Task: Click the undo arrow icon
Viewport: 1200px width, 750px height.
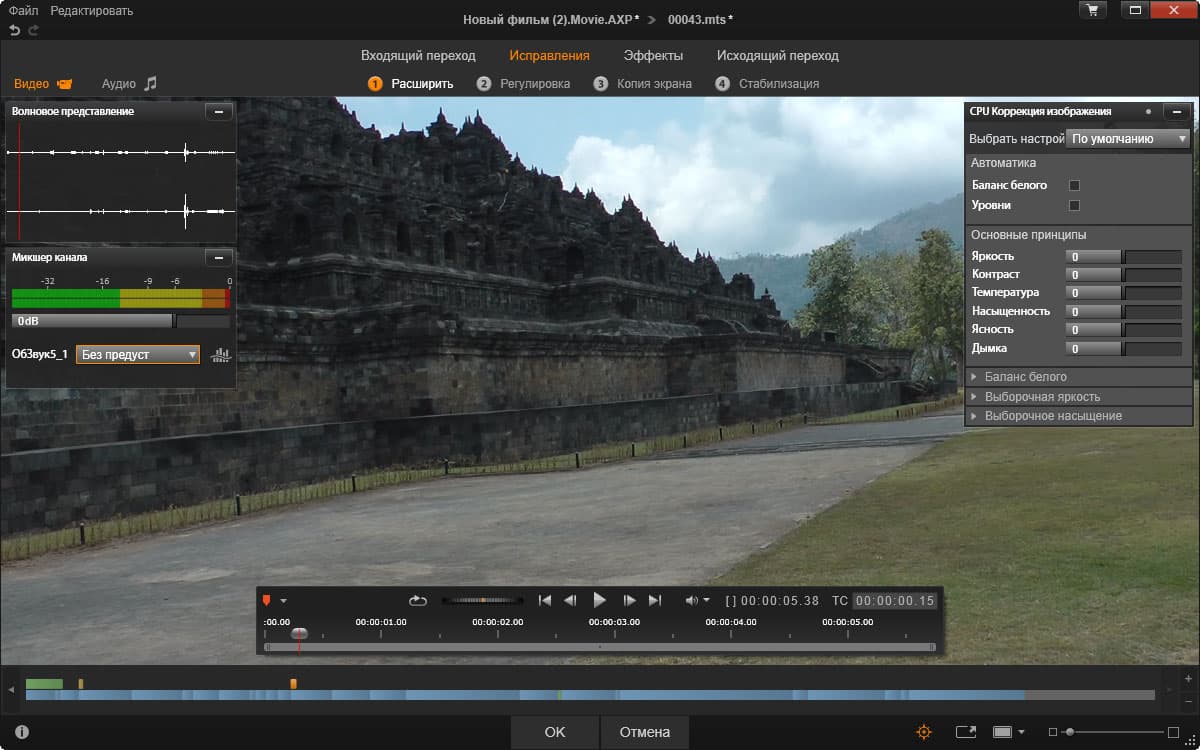Action: click(15, 31)
